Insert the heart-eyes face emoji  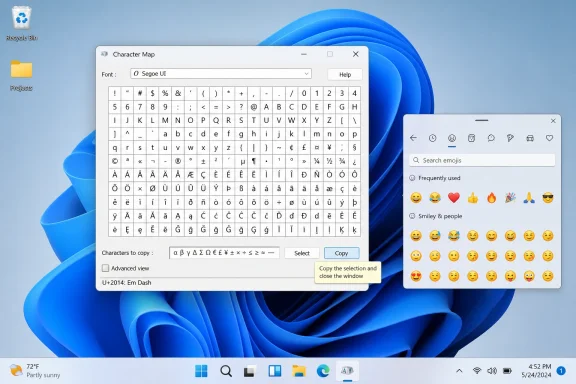point(416,276)
